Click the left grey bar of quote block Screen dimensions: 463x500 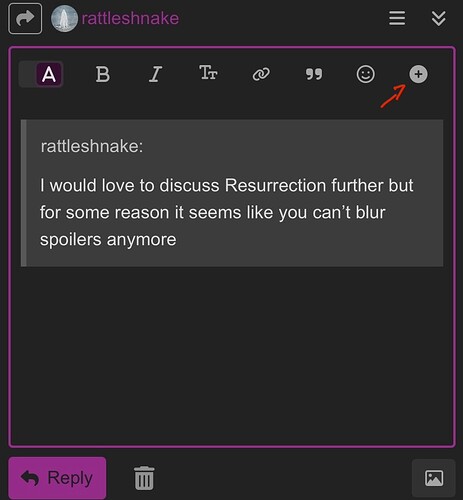[24, 193]
